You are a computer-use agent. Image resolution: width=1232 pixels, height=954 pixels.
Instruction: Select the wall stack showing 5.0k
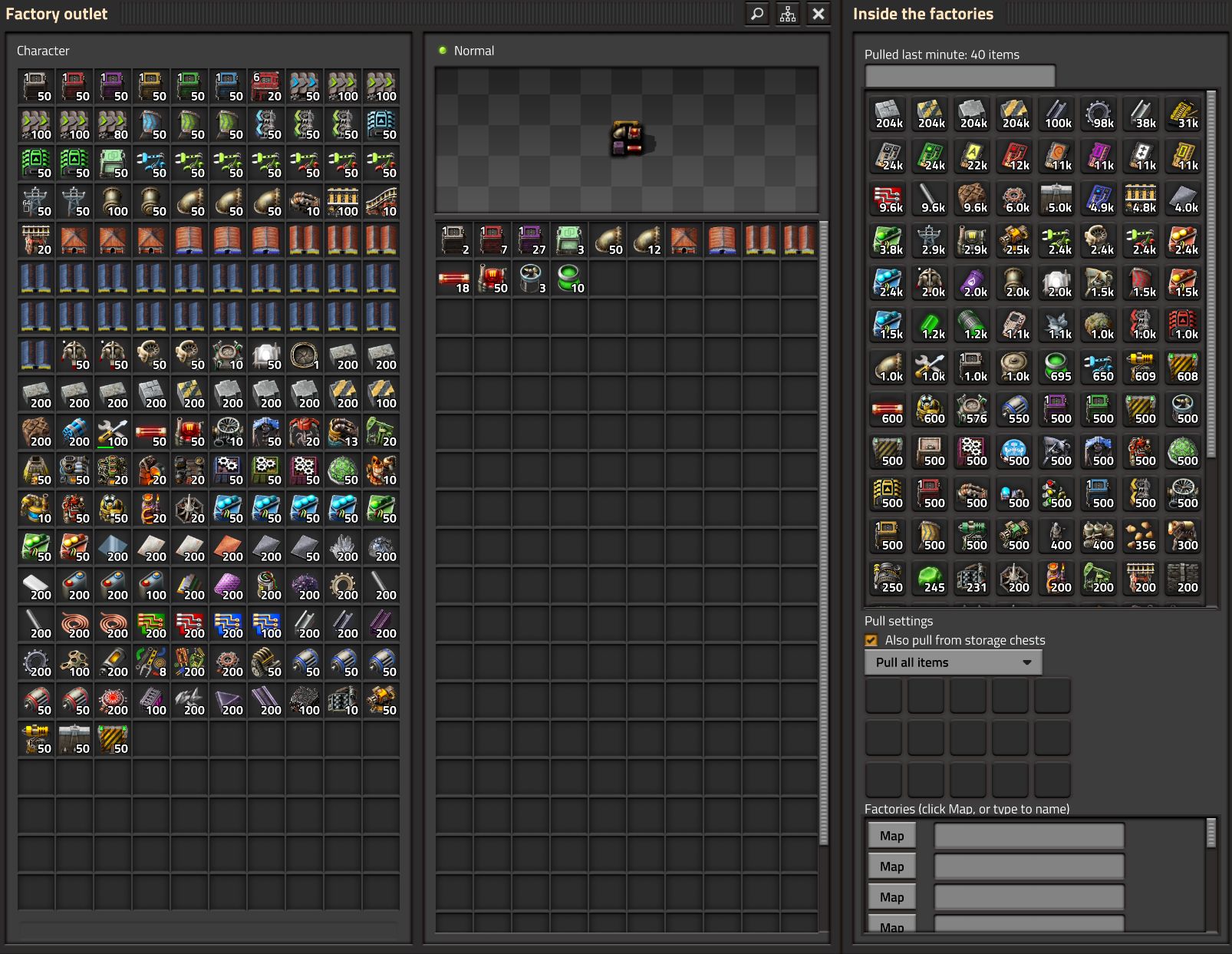[1056, 198]
